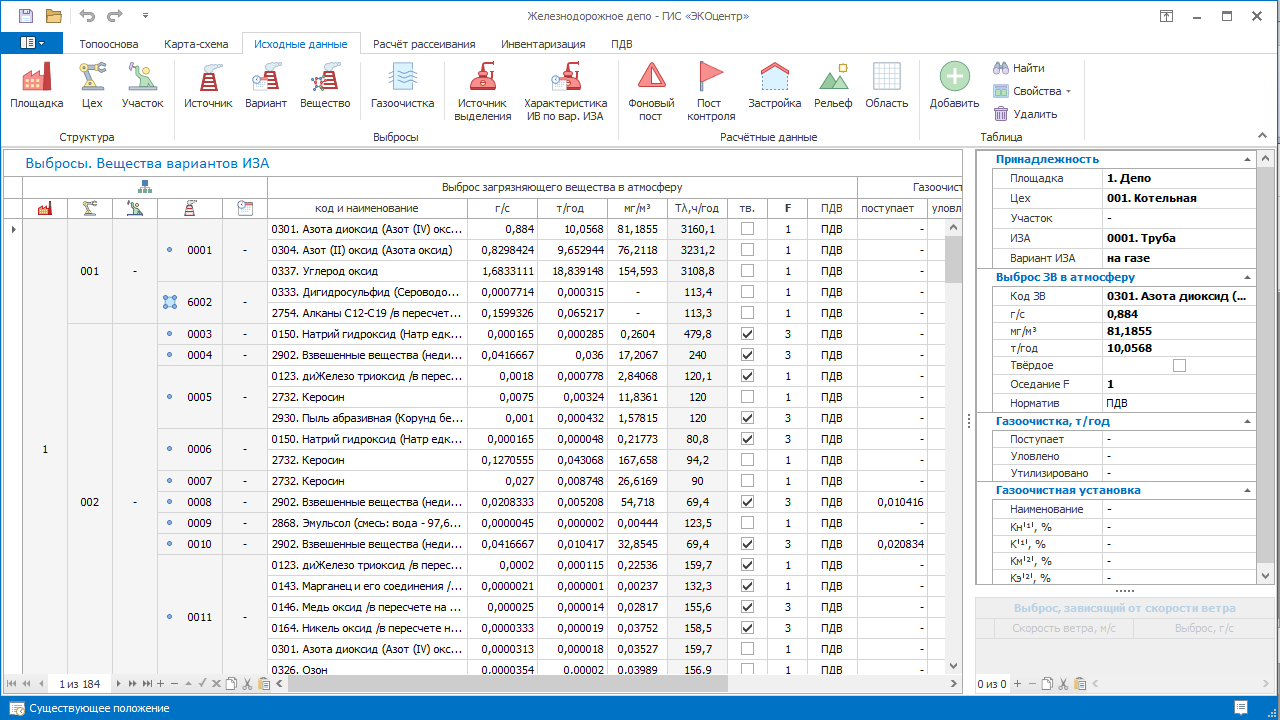1280x720 pixels.
Task: Collapse the Газоочистная установка section
Action: pyautogui.click(x=1246, y=490)
